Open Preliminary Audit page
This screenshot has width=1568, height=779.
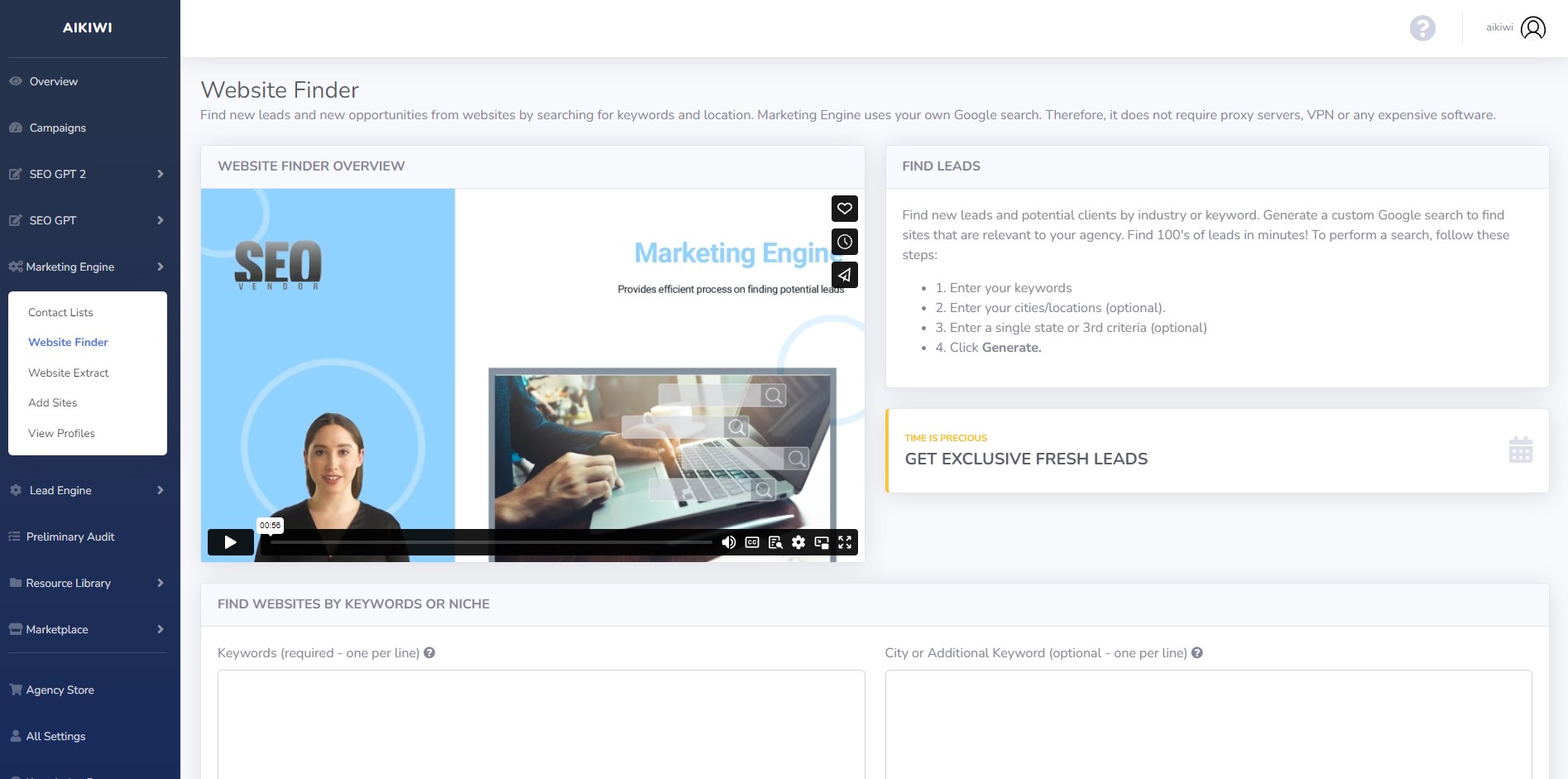coord(70,536)
